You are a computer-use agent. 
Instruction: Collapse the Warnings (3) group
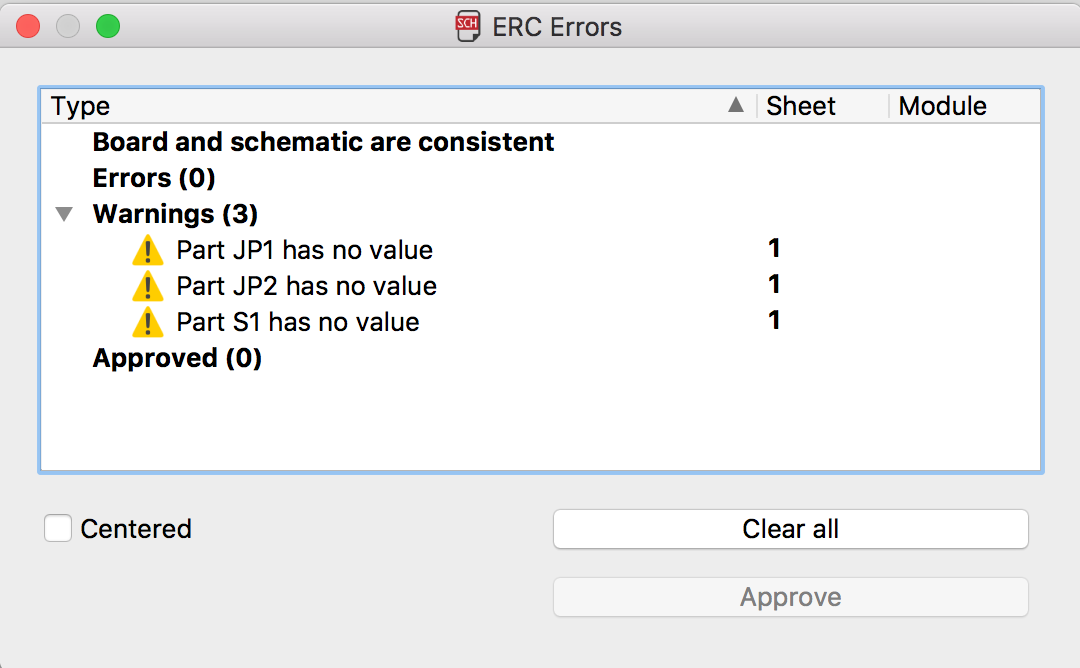[64, 214]
